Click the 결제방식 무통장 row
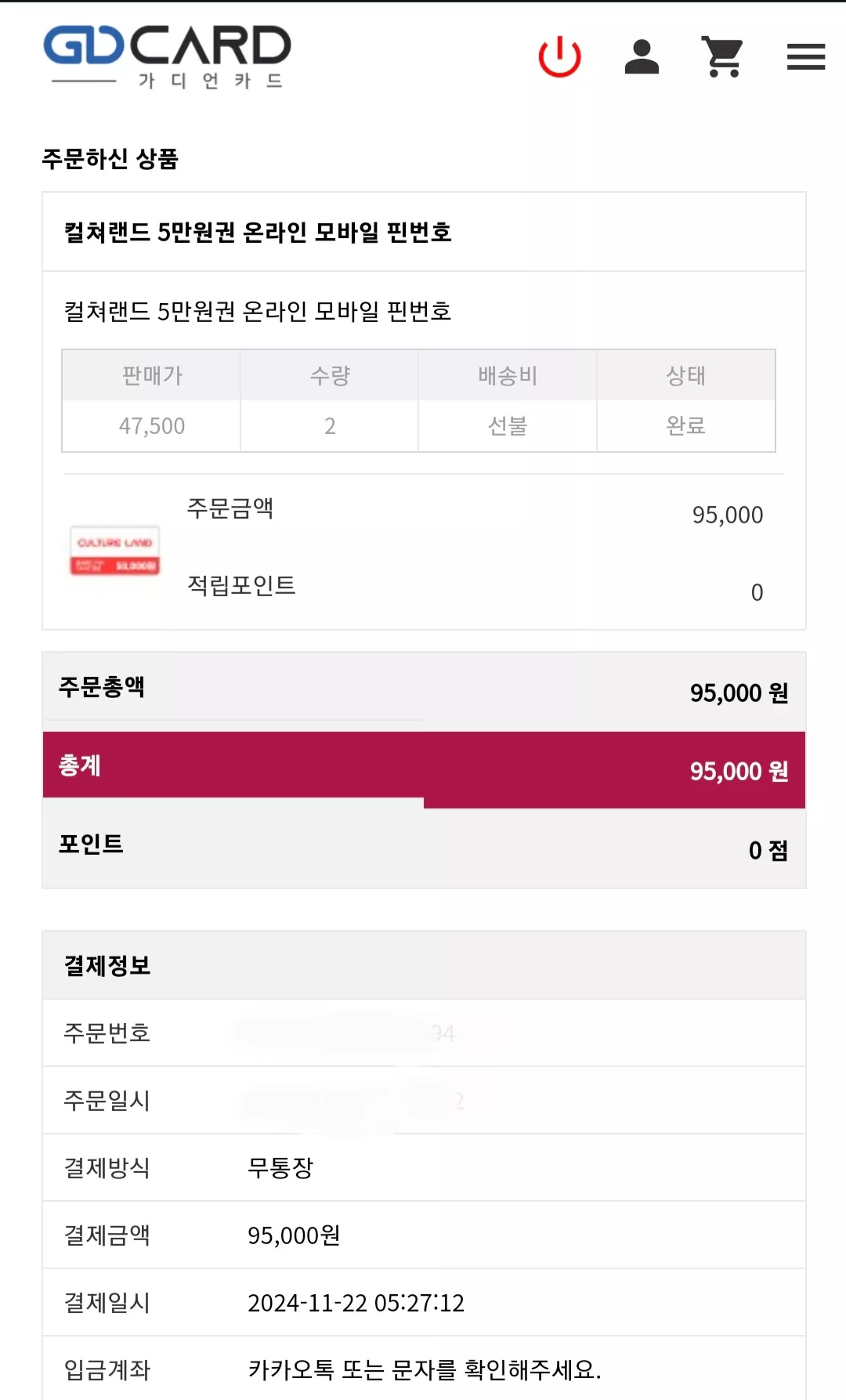This screenshot has height=1400, width=846. [424, 1167]
